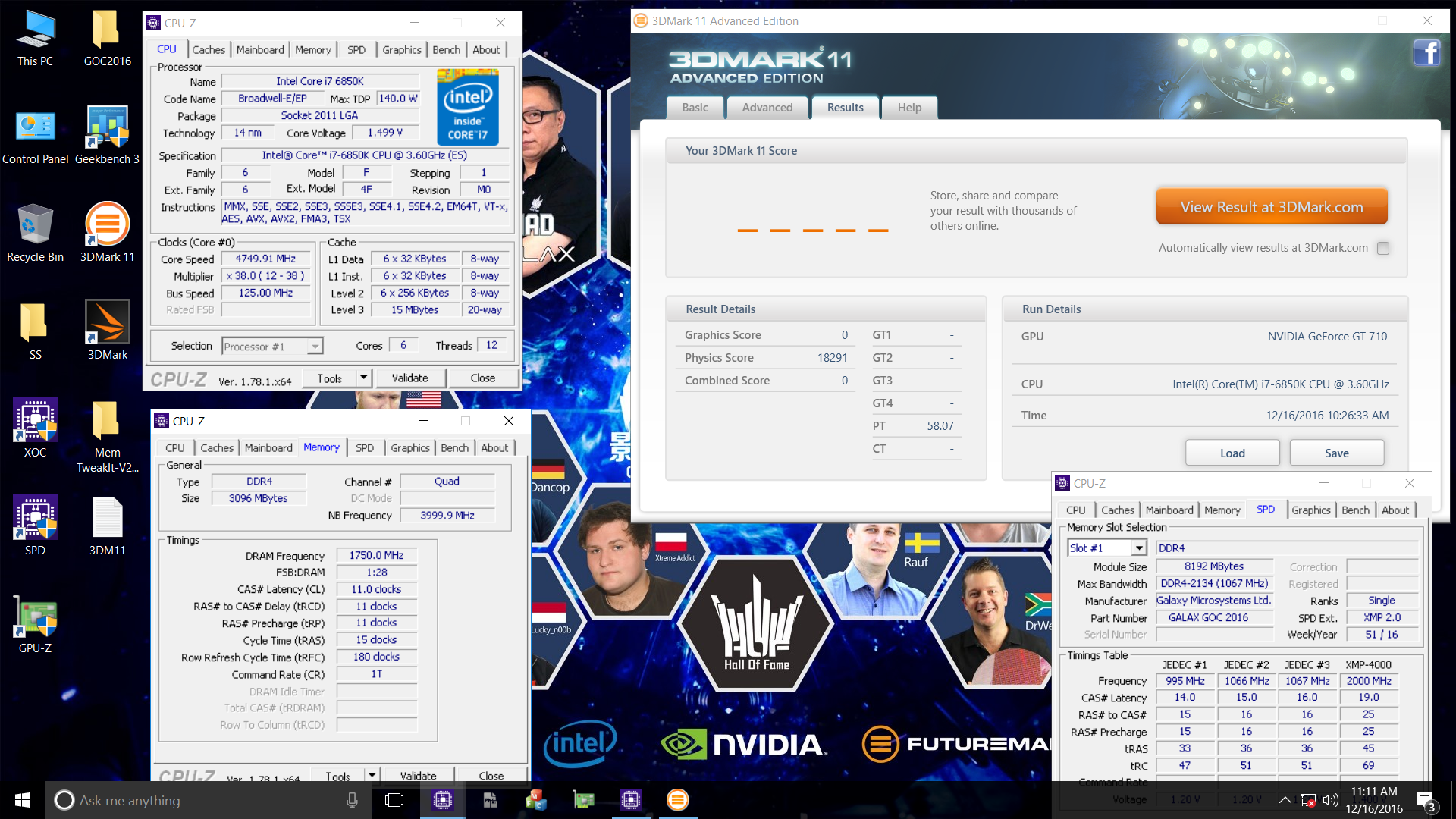Screen dimensions: 1456x819
Task: Open Mem TweakIt folder icon
Action: click(x=107, y=438)
